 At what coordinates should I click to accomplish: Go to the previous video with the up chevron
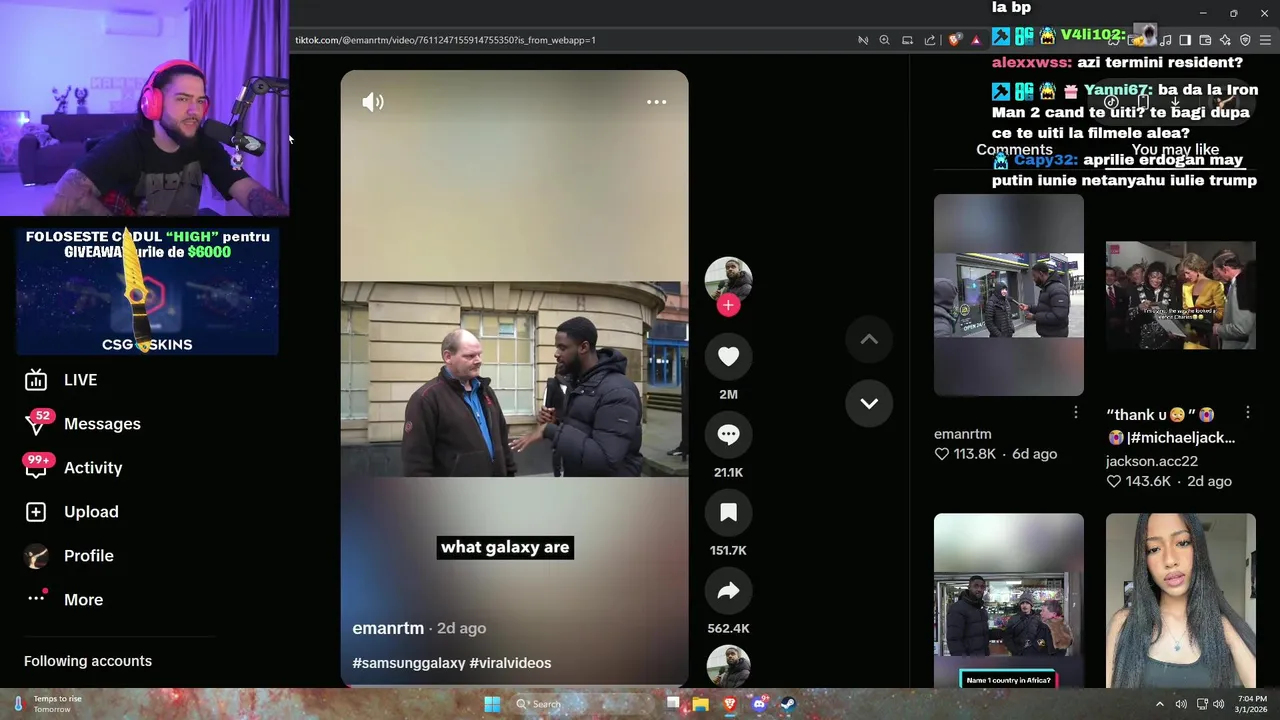pyautogui.click(x=869, y=340)
